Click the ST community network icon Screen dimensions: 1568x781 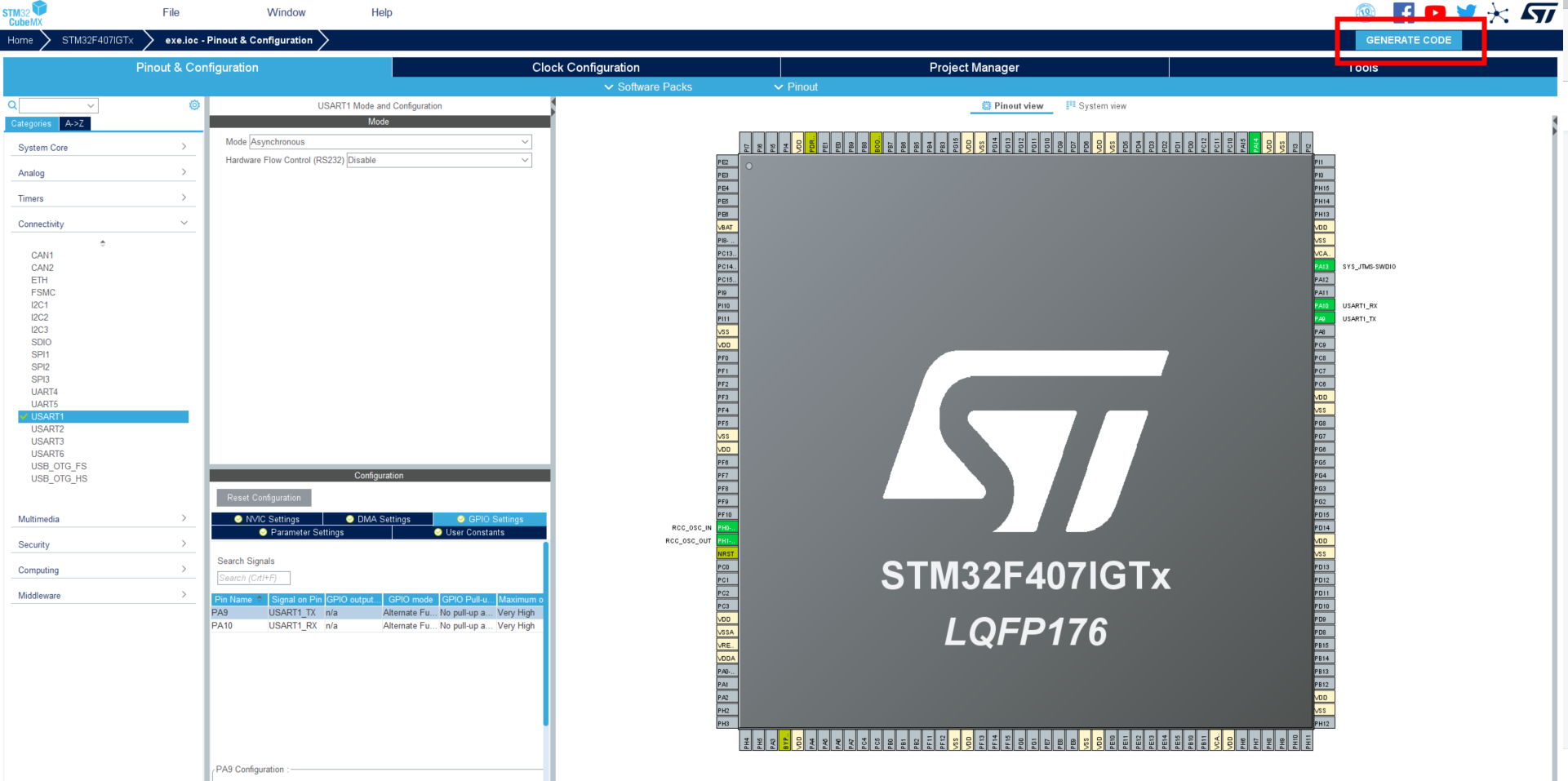coord(1498,13)
